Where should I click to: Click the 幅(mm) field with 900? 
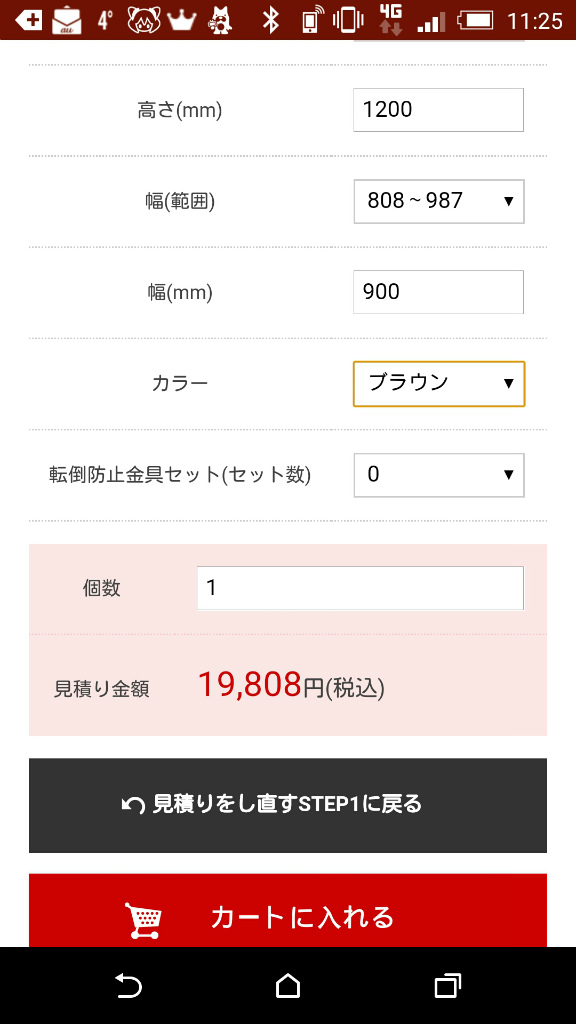439,292
